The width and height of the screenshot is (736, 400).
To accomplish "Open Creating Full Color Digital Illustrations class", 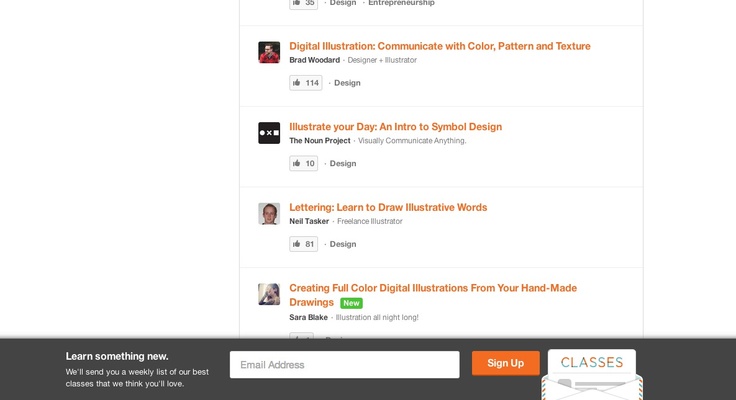I will pos(433,295).
